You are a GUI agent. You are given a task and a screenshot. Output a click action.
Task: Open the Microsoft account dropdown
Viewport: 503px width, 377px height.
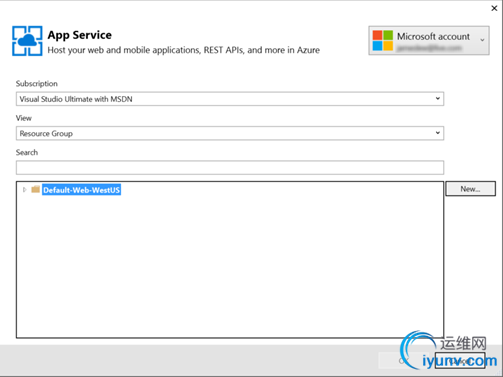429,40
